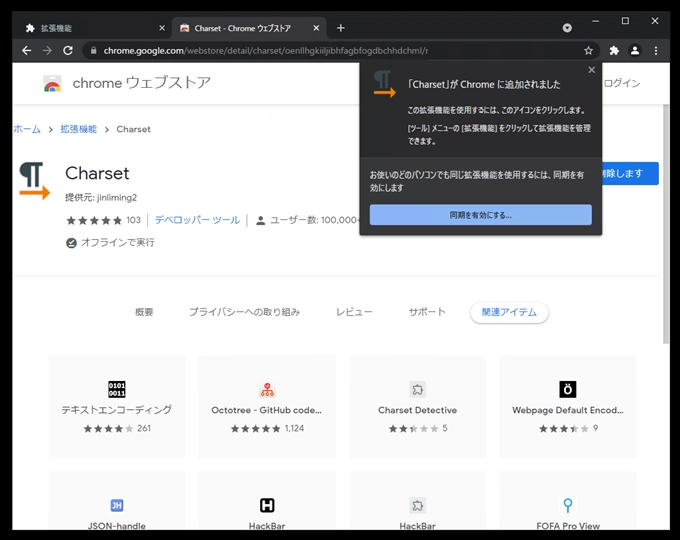This screenshot has height=540, width=680.
Task: Open the Charset Detective puzzle icon
Action: point(417,389)
